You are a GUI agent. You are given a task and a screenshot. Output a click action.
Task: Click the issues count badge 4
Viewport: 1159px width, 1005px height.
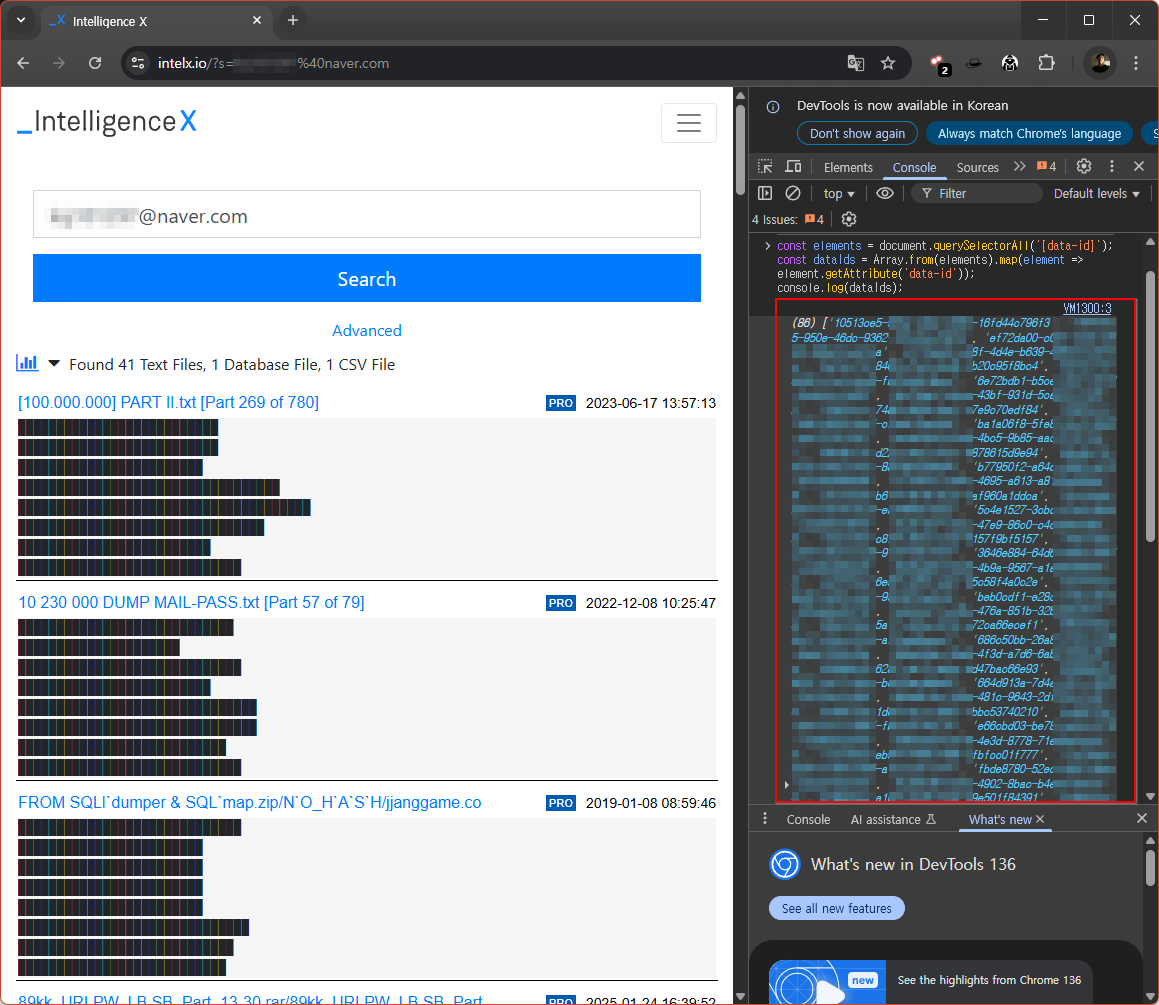[x=1046, y=166]
